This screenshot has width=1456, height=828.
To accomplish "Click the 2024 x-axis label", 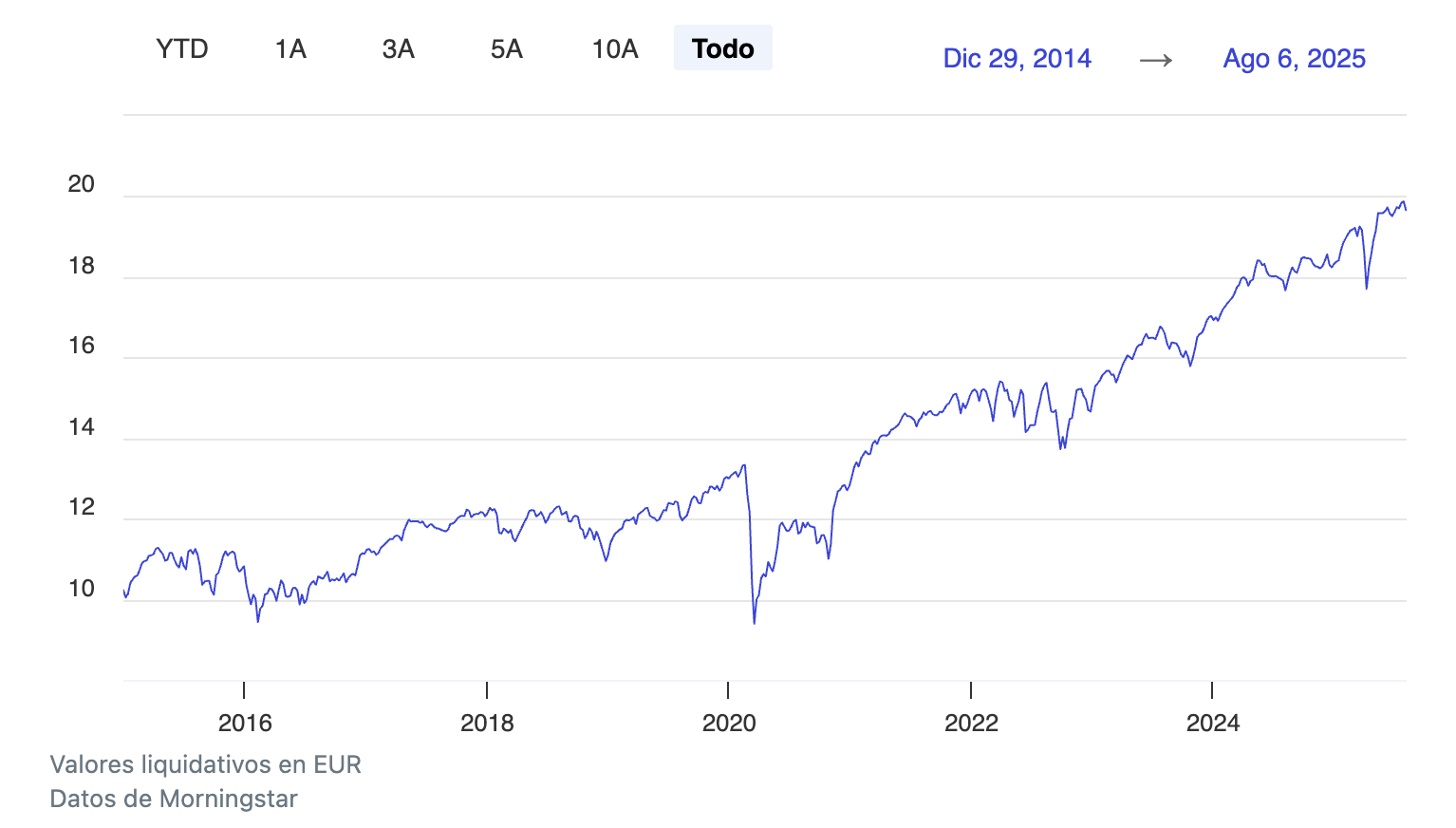I will click(x=1213, y=723).
